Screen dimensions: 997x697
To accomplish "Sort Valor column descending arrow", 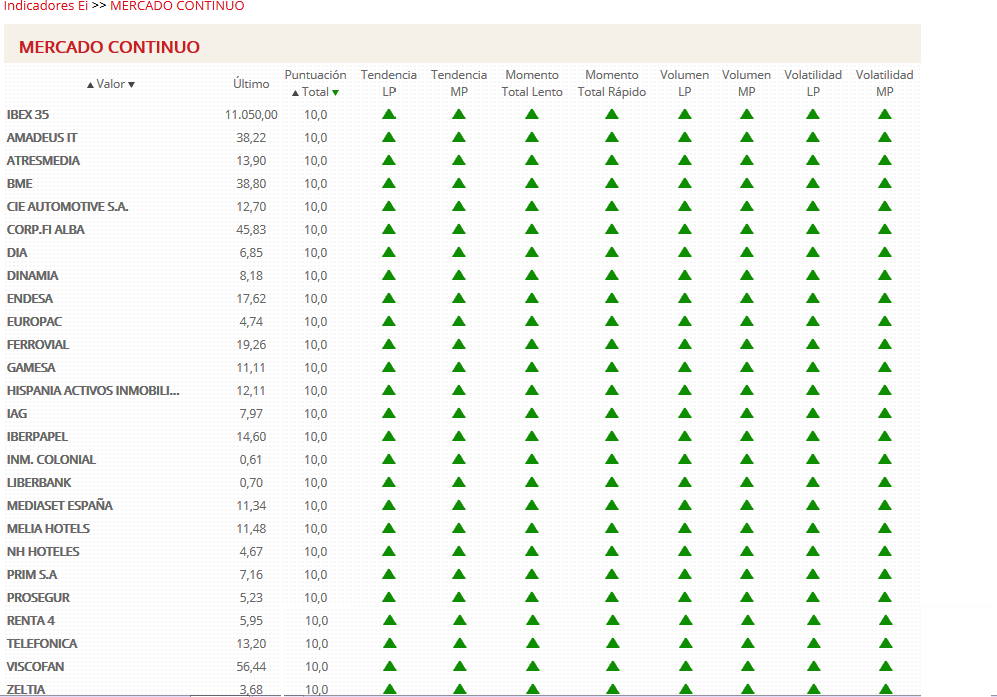I will click(x=132, y=85).
